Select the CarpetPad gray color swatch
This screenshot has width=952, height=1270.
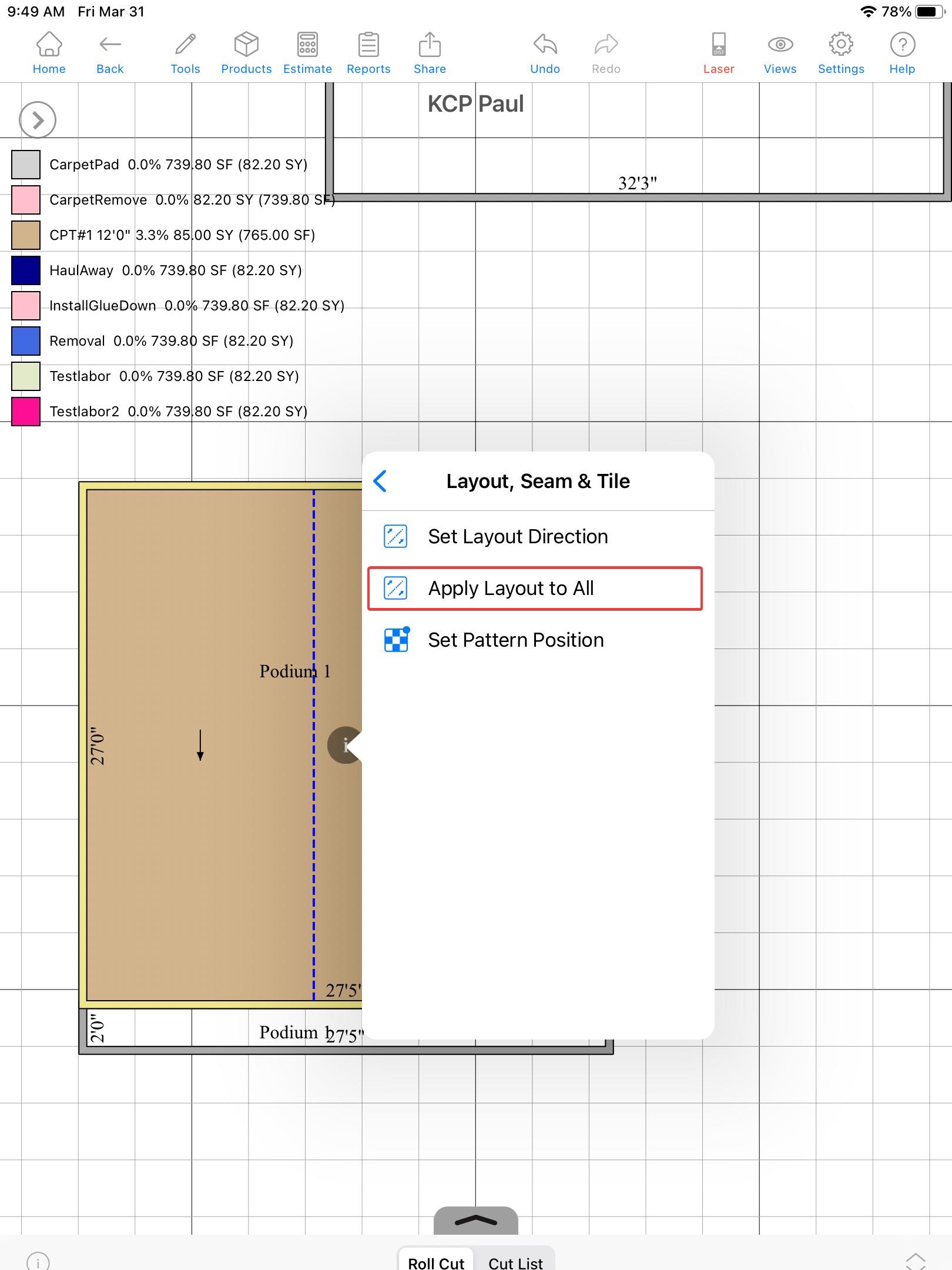pos(26,165)
